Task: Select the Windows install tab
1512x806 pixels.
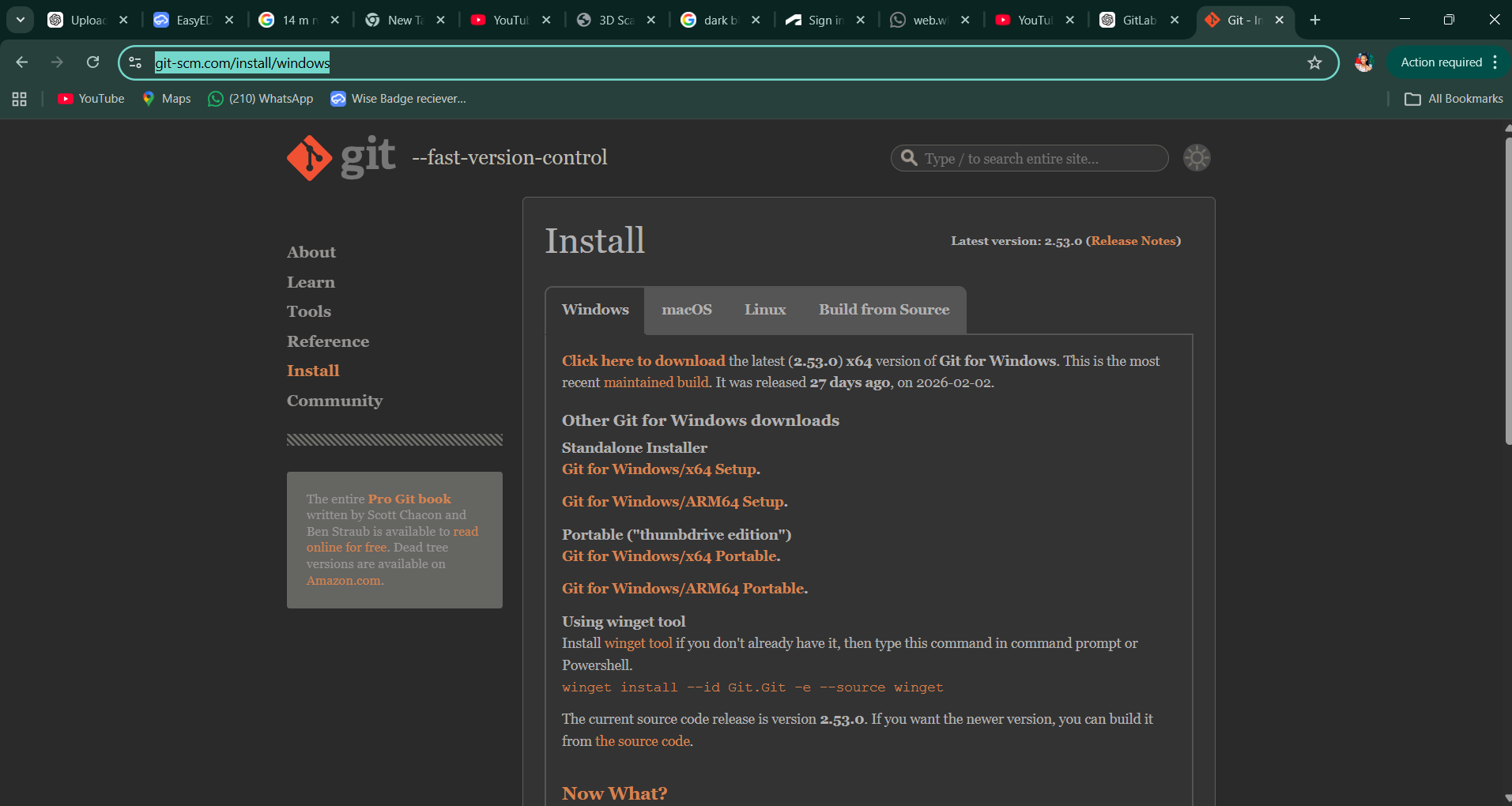Action: click(595, 310)
